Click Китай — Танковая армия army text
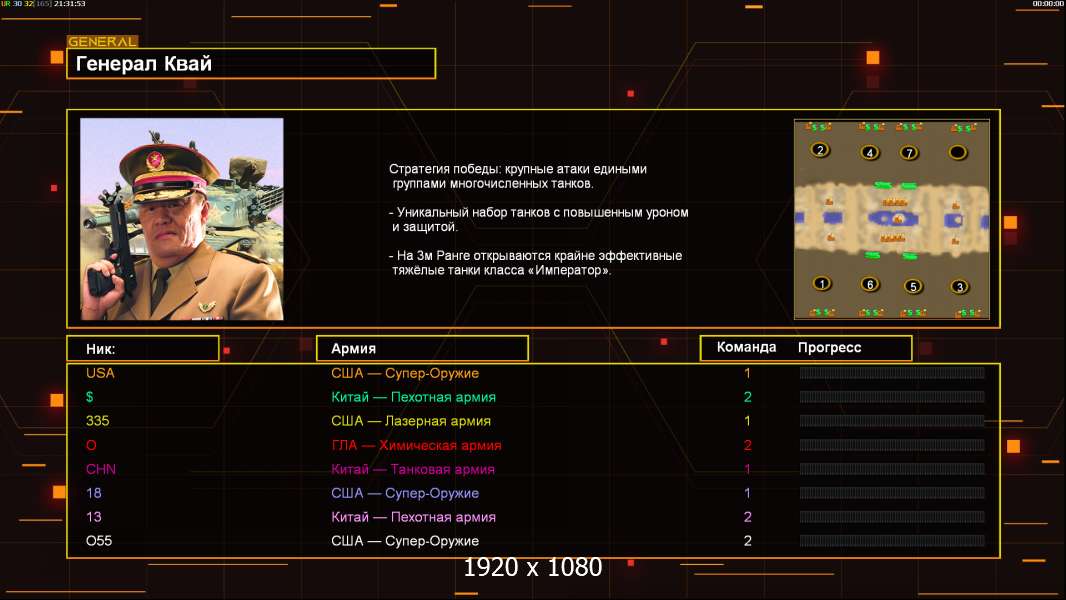This screenshot has width=1066, height=600. (413, 469)
